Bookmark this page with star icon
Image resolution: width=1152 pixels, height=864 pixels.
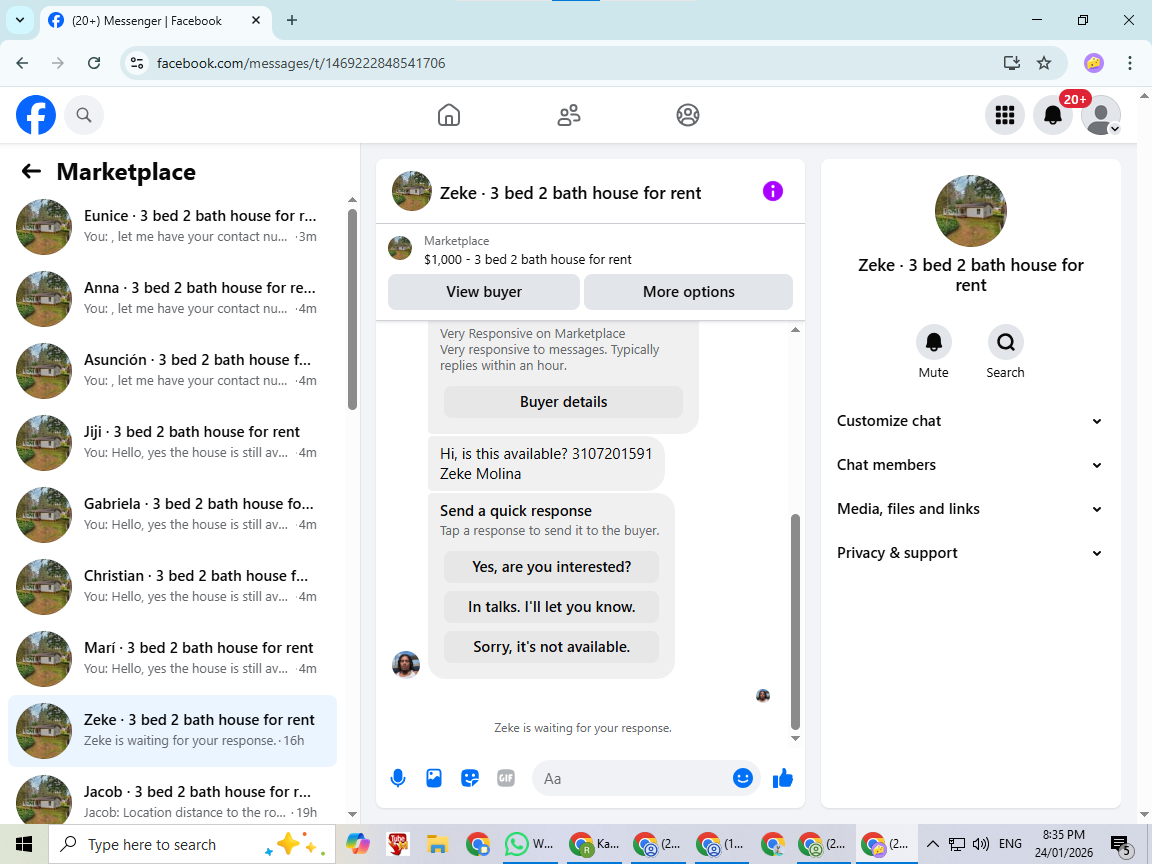pyautogui.click(x=1044, y=63)
